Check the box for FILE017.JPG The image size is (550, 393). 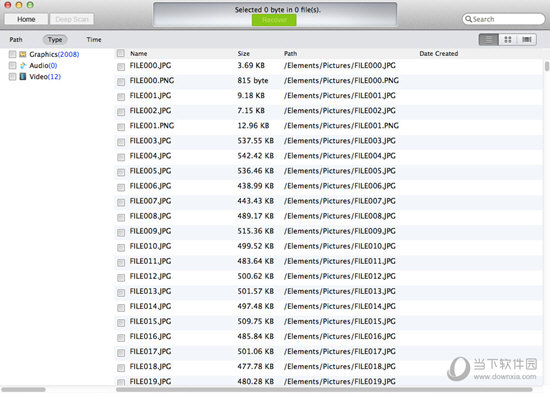coord(121,353)
